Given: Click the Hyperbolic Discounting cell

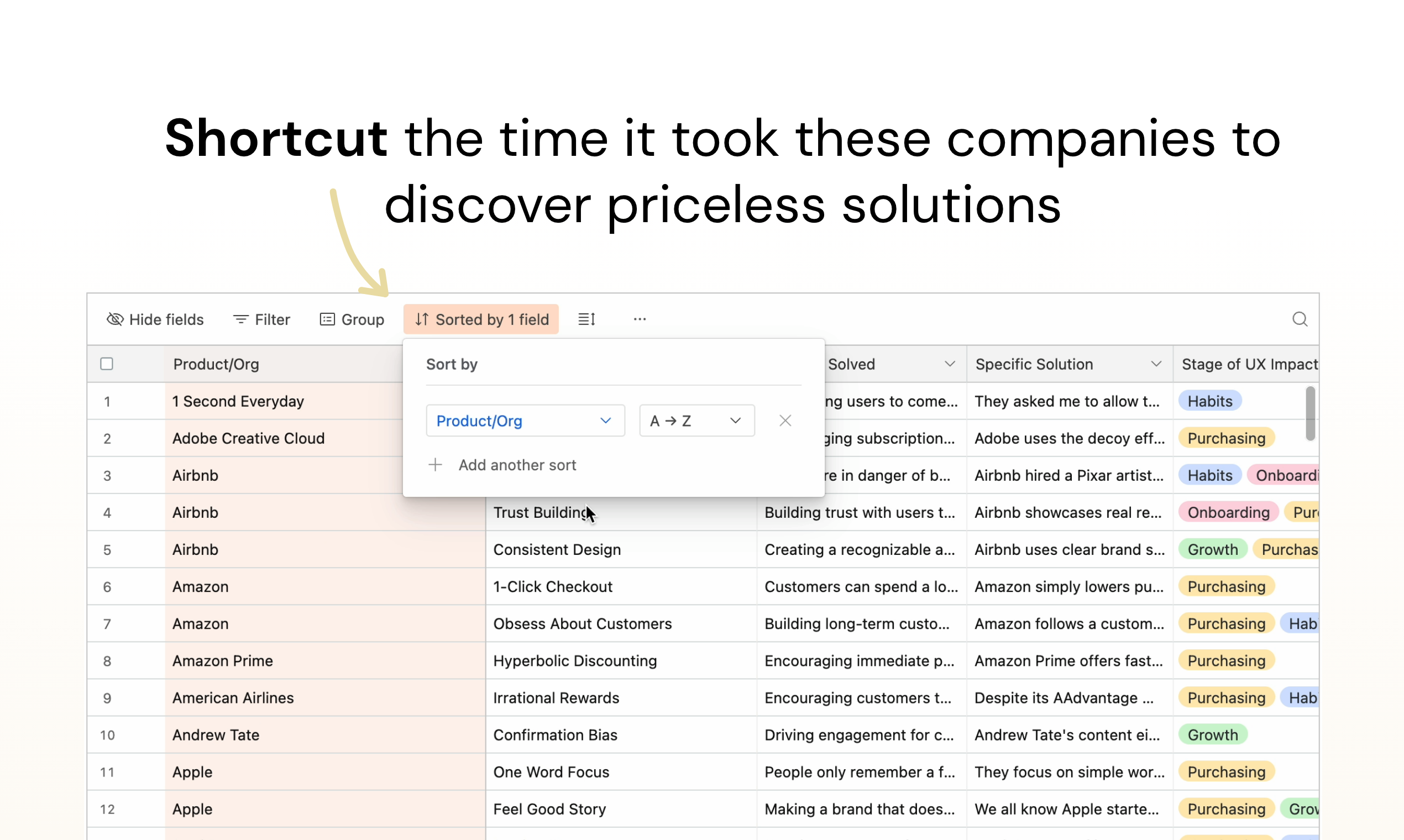Looking at the screenshot, I should pos(621,660).
